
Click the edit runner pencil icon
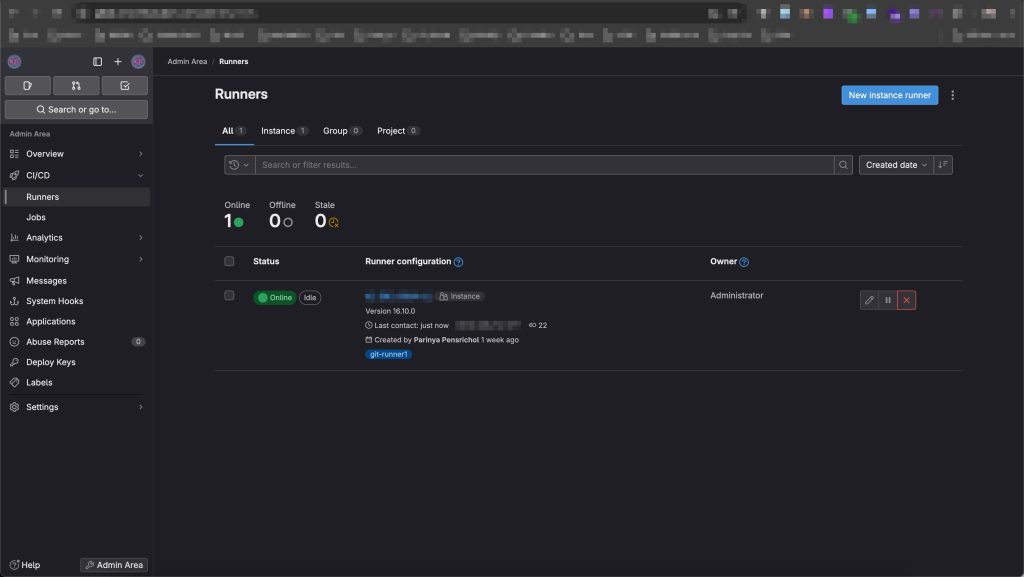click(x=869, y=300)
